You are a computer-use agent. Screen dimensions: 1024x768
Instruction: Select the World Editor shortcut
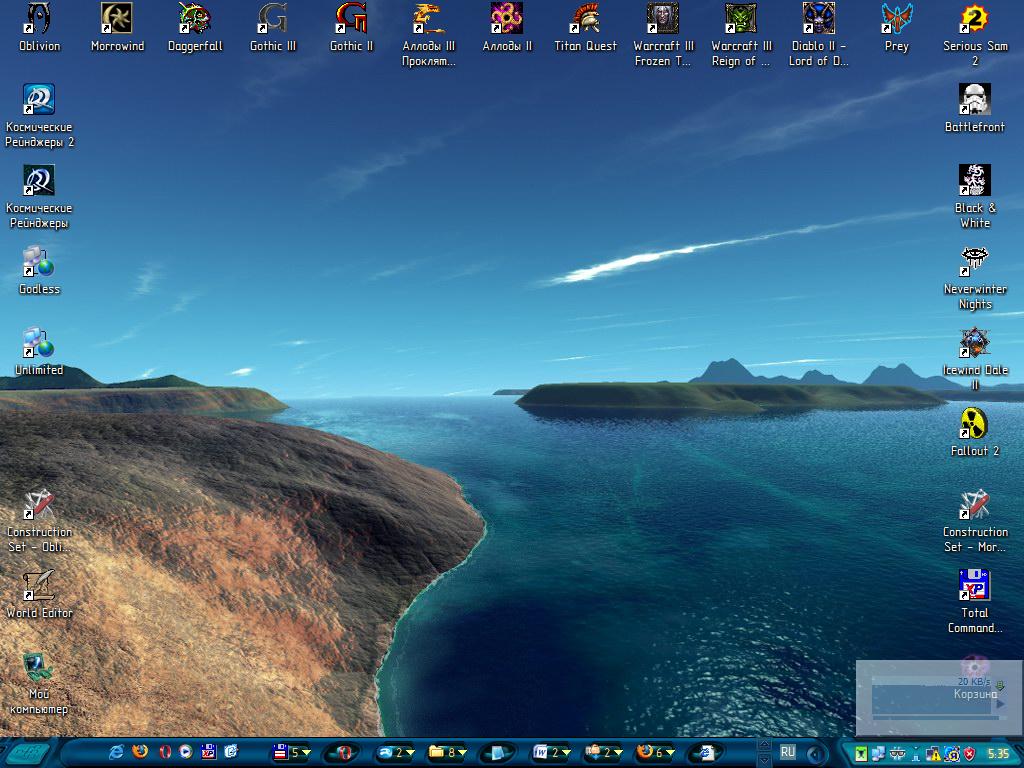point(39,594)
